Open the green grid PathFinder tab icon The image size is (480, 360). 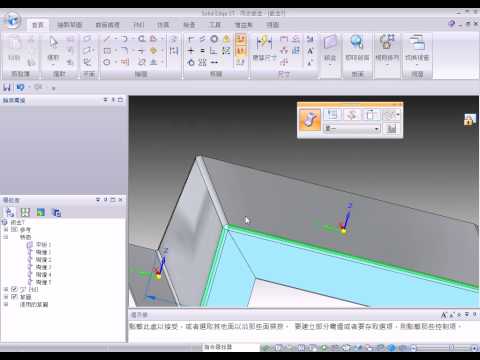coord(25,212)
